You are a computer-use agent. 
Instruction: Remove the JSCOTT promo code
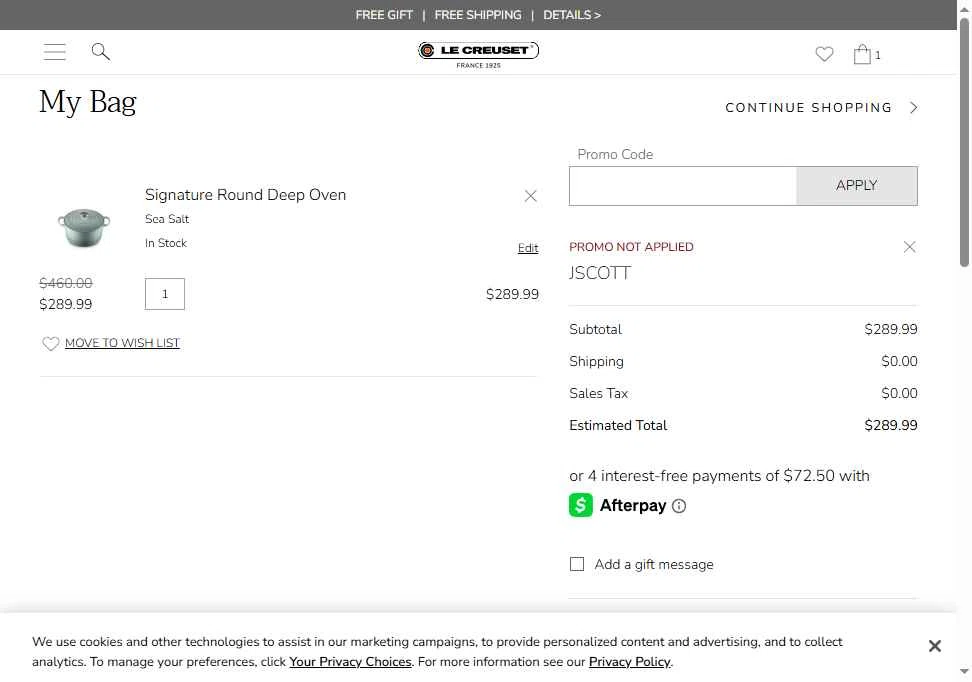click(909, 247)
